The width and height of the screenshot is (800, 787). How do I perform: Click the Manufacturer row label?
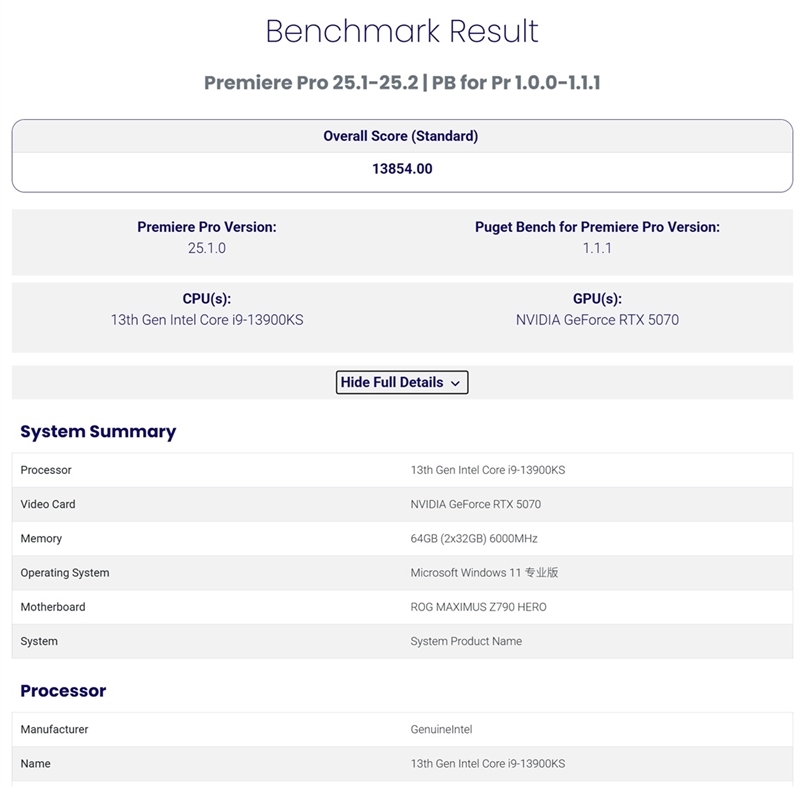[x=54, y=729]
